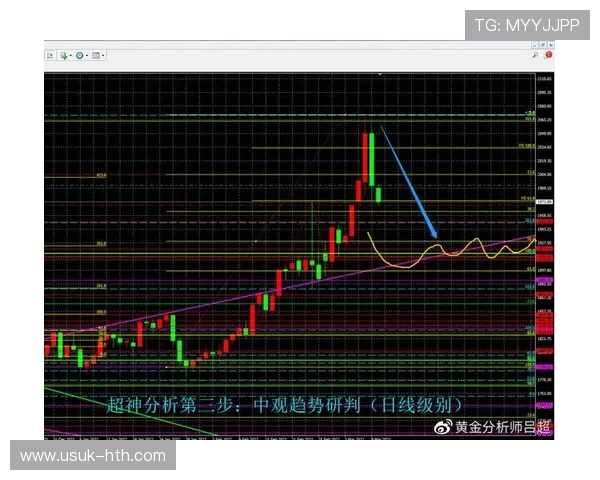Click price label 1776.30 on axis
Viewport: 600px width, 480px height.
coord(544,380)
